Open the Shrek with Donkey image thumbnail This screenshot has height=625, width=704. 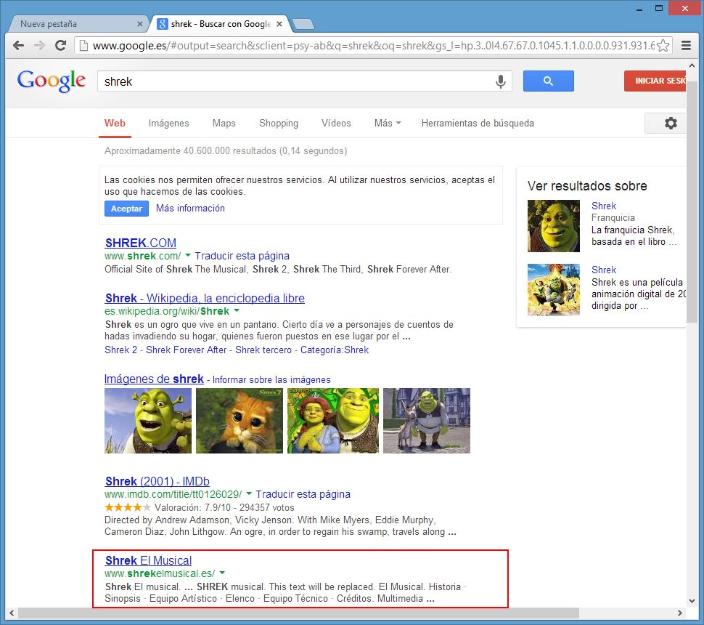(x=427, y=421)
